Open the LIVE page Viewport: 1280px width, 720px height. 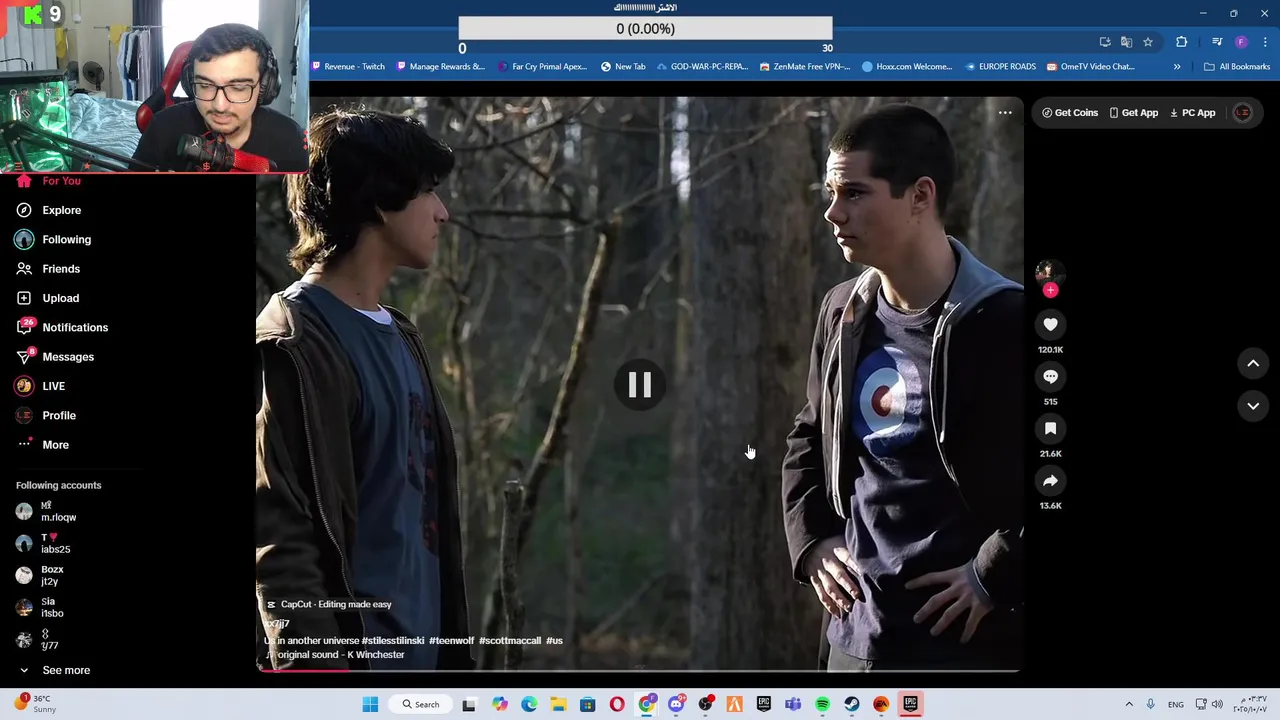click(40, 386)
